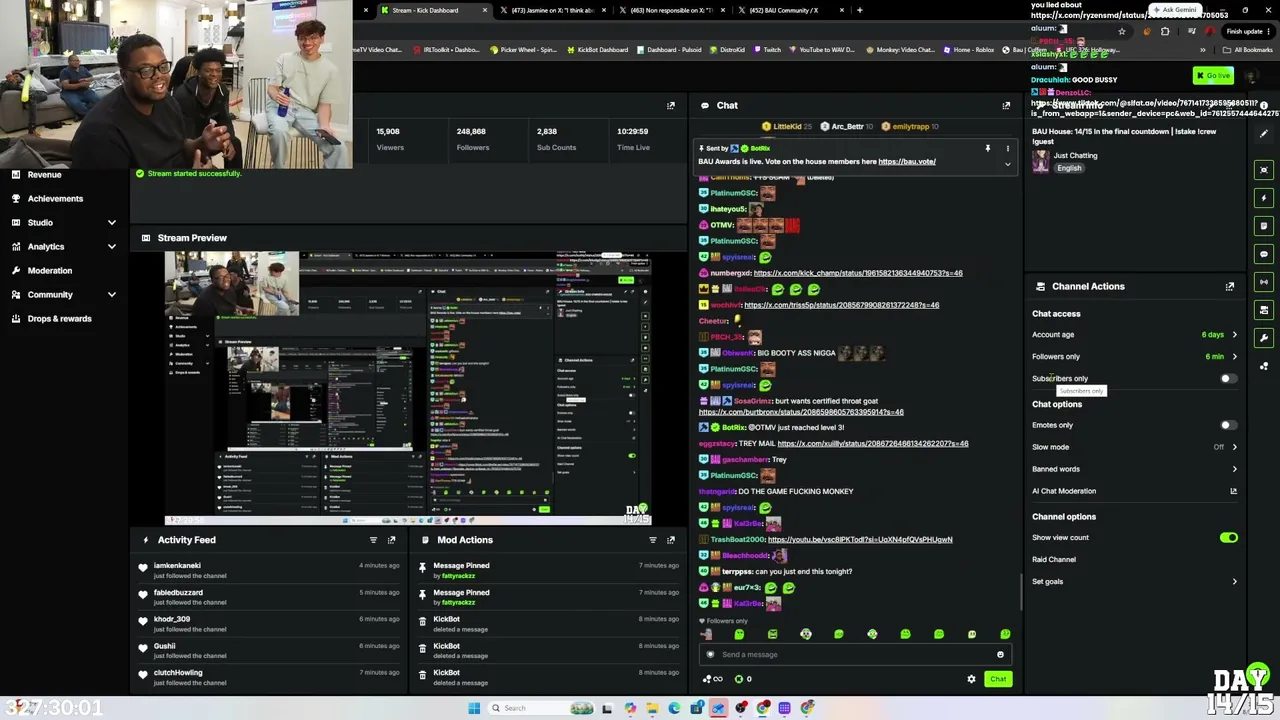Click the pencil edit stream info icon

tap(1264, 133)
